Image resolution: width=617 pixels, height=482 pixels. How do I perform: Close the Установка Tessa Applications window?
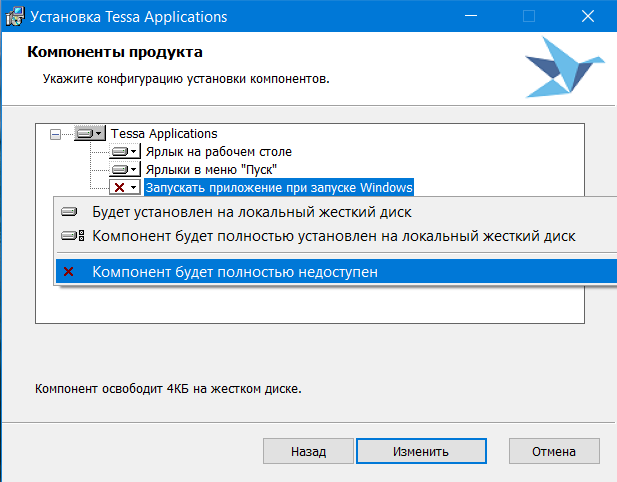[588, 16]
